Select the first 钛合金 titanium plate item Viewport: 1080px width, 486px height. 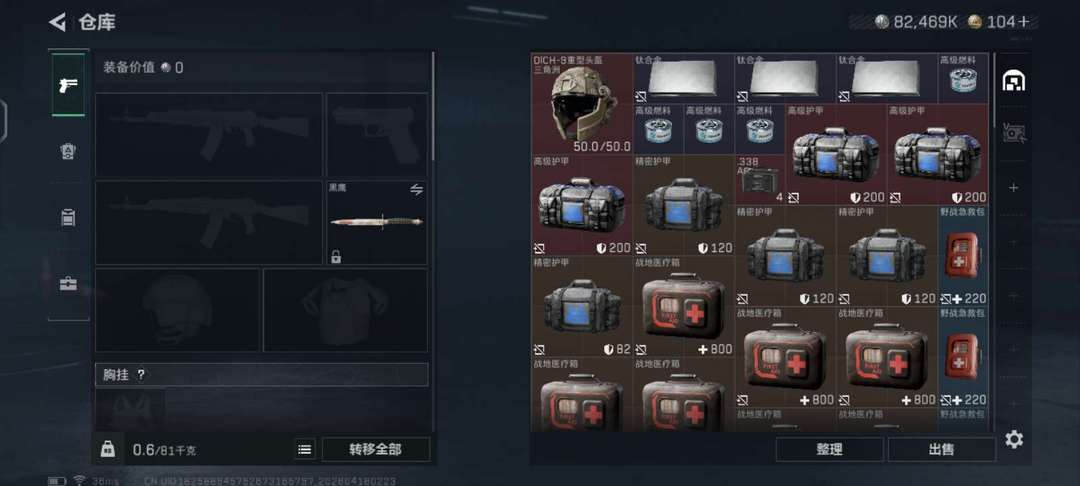point(683,78)
